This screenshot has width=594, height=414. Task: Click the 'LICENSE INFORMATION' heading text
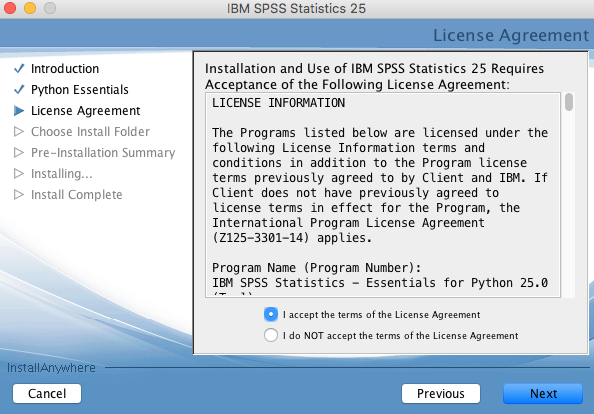(x=278, y=103)
